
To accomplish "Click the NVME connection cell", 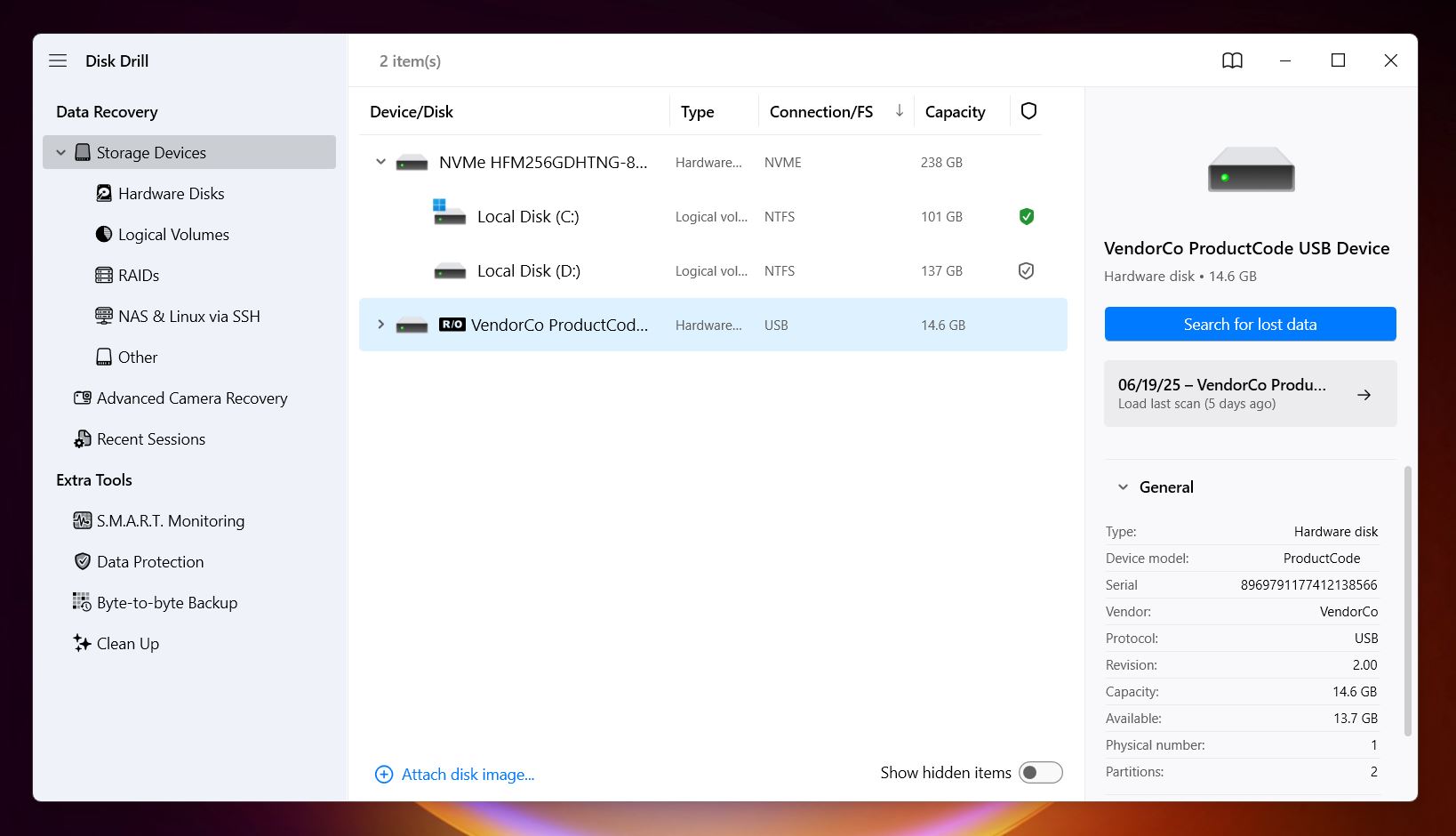I will click(782, 162).
